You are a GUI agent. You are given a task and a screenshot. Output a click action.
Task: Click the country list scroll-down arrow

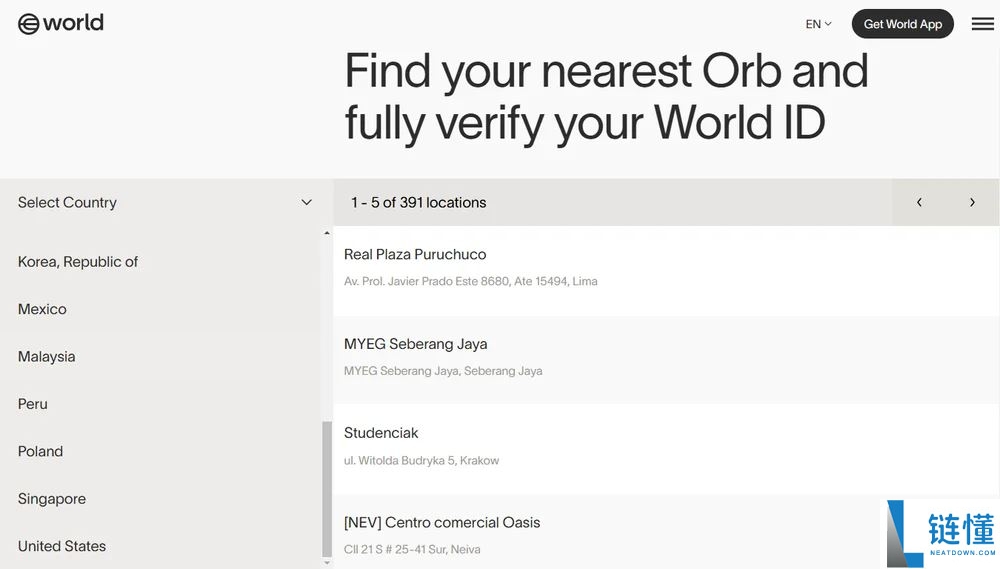pyautogui.click(x=327, y=563)
